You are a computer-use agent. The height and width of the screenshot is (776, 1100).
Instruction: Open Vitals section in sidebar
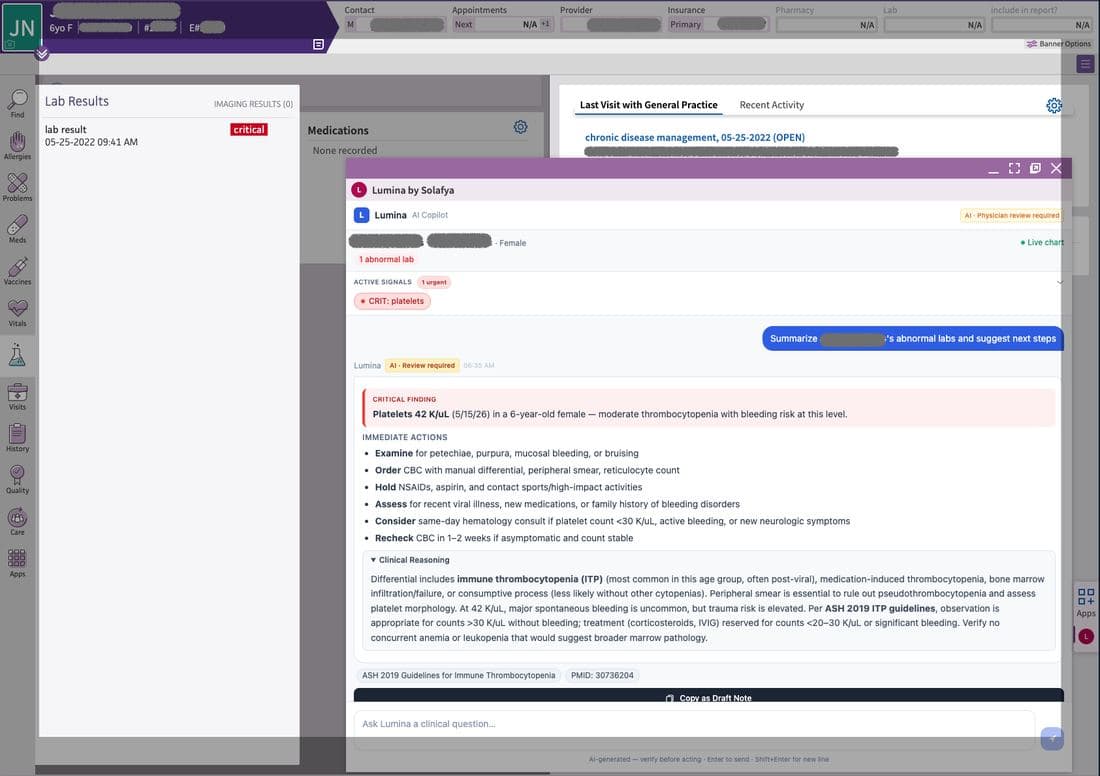click(x=17, y=313)
